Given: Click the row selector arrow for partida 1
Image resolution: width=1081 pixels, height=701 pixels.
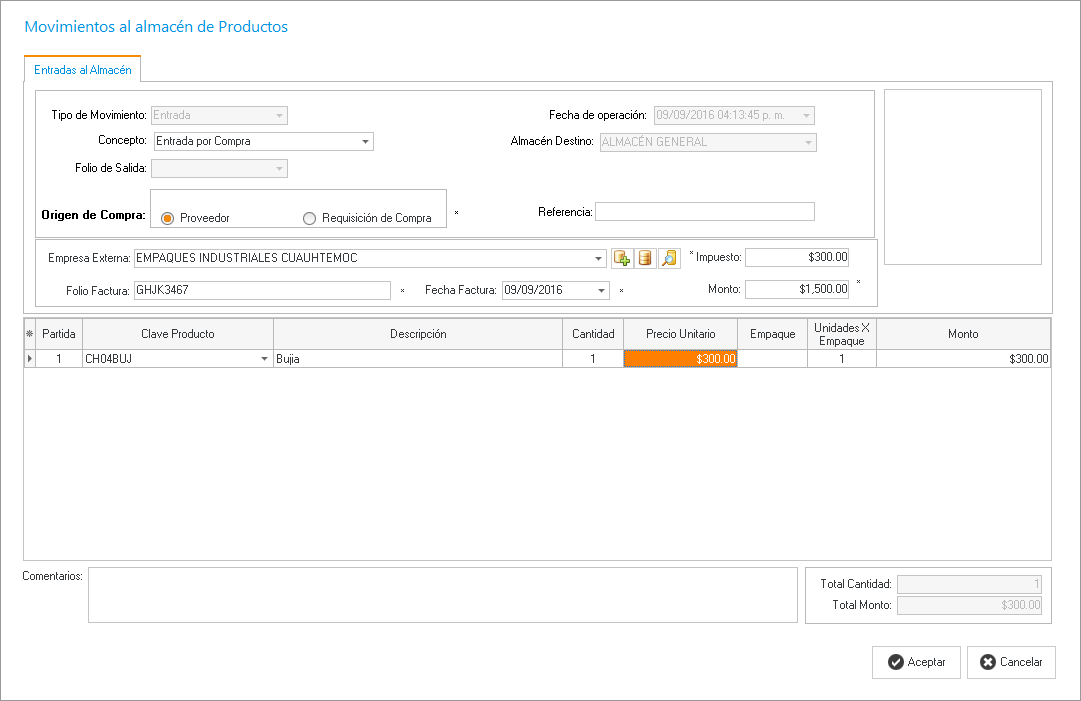Looking at the screenshot, I should click(x=29, y=358).
